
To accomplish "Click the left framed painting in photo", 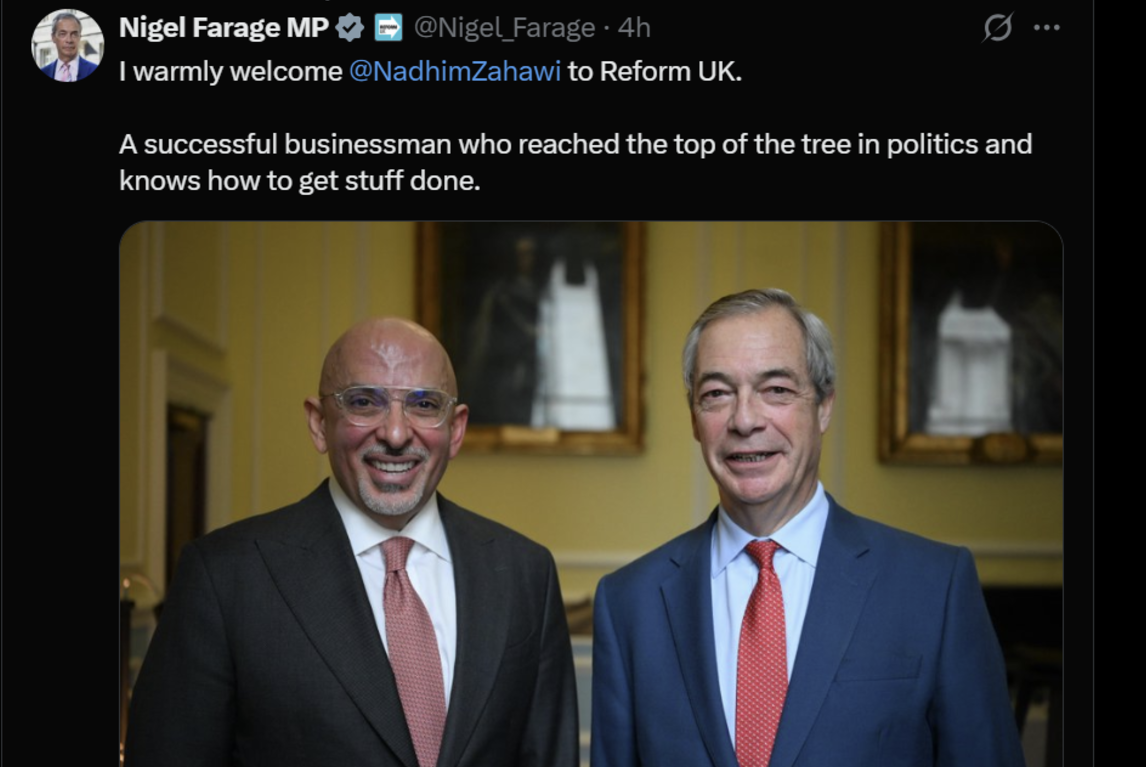I will point(532,336).
